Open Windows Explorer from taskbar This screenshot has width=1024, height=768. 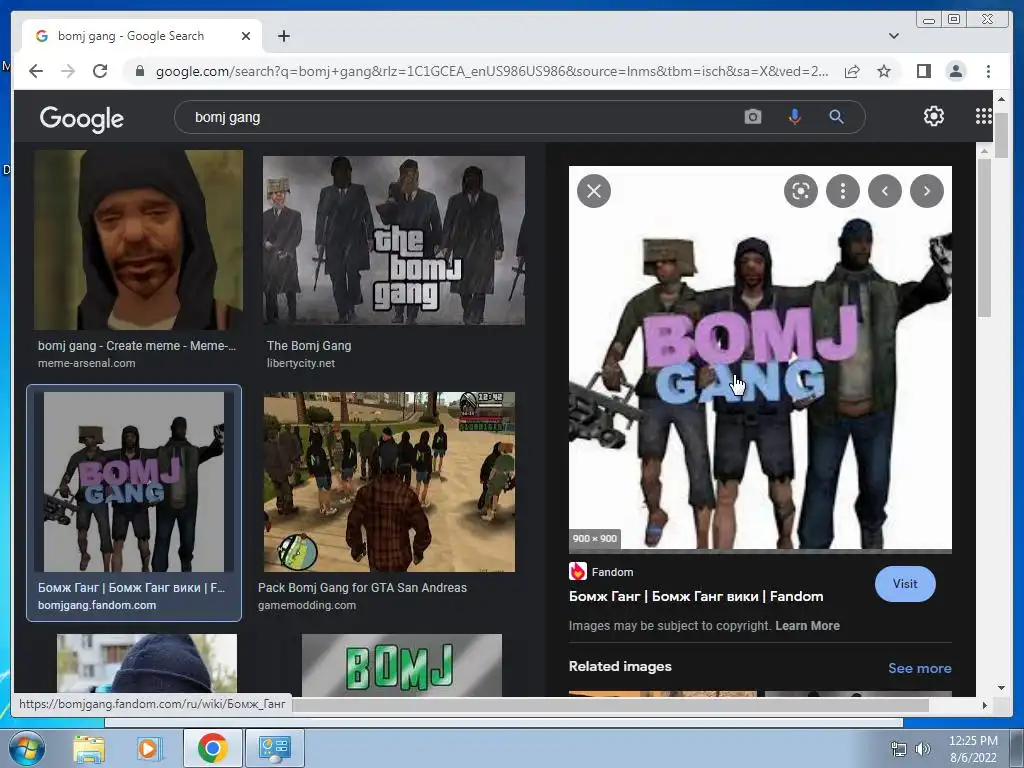89,748
